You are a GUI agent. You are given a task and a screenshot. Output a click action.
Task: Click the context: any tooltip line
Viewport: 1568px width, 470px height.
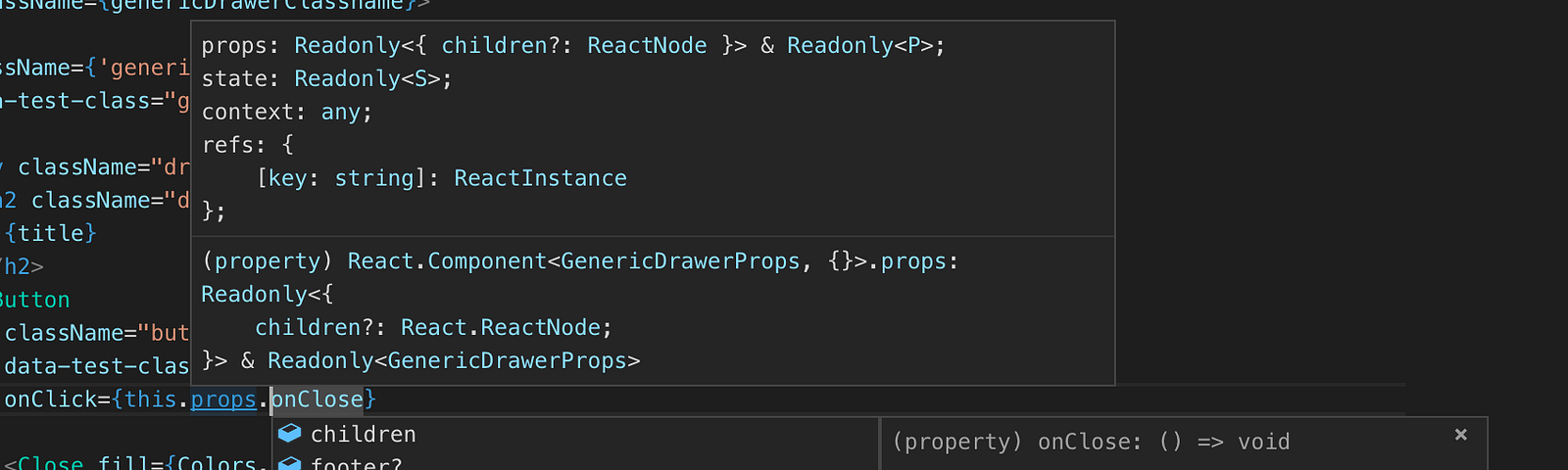pos(287,112)
